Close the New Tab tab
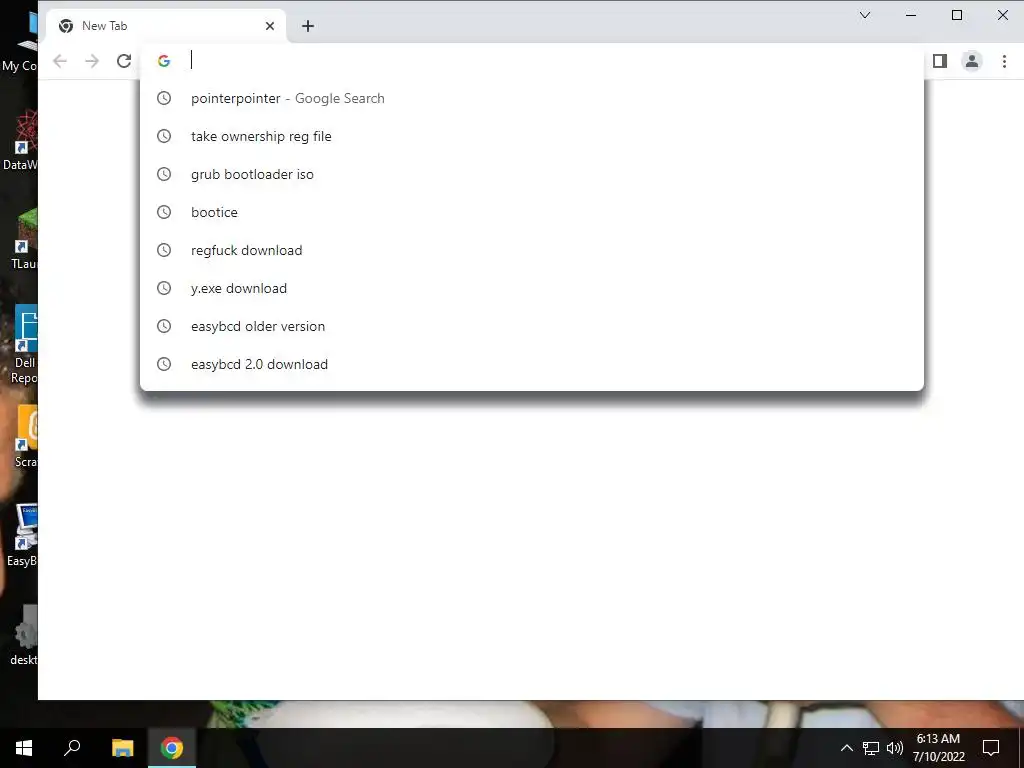The height and width of the screenshot is (768, 1024). 270,26
